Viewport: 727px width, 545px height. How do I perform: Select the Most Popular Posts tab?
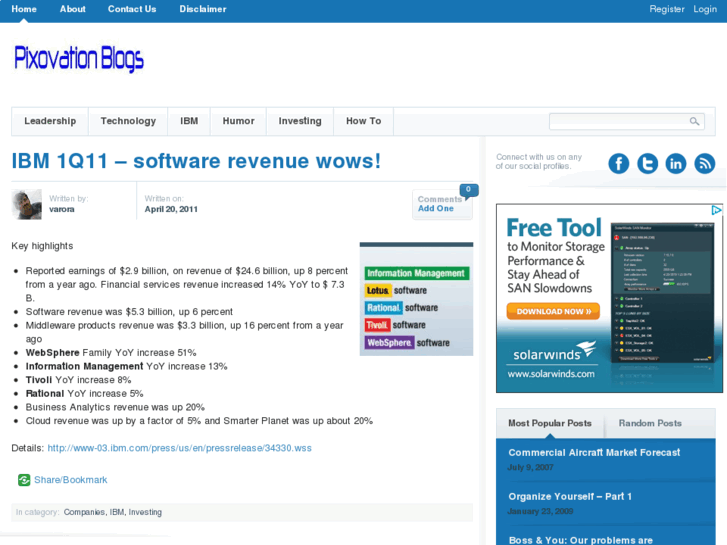pyautogui.click(x=550, y=423)
